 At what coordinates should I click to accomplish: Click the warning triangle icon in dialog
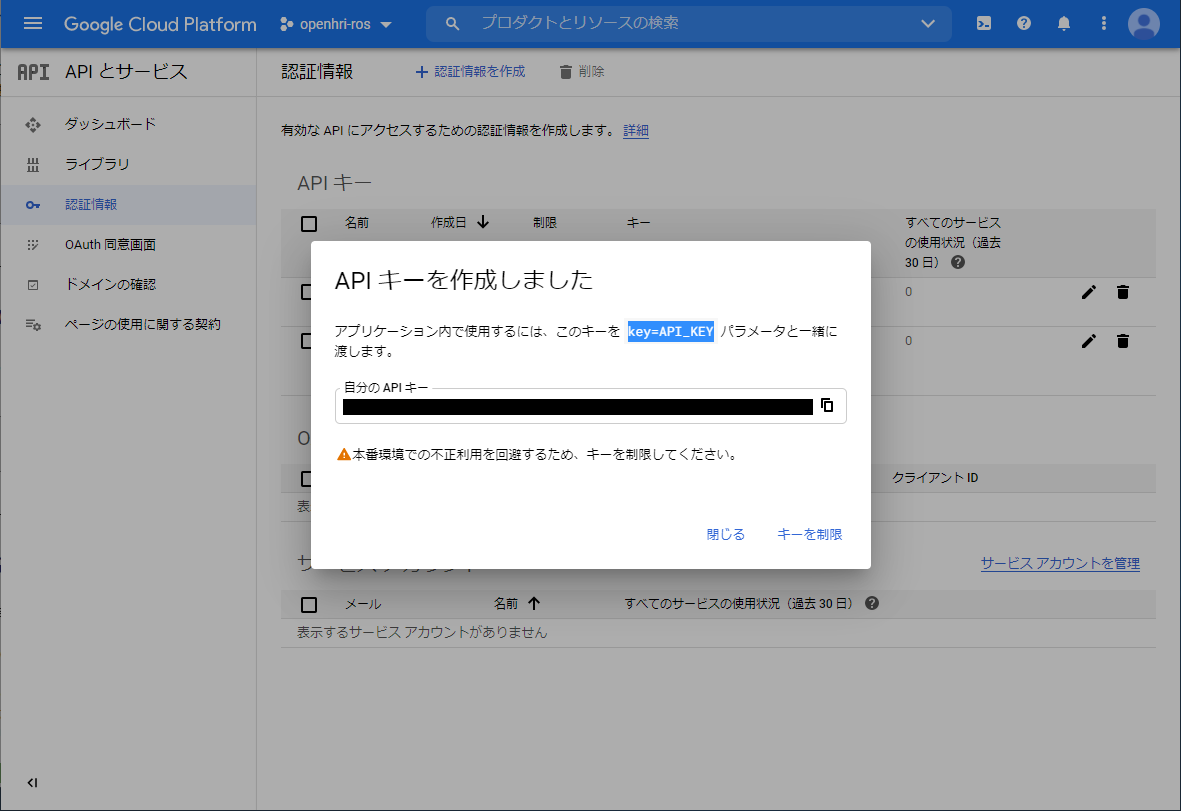pos(343,454)
